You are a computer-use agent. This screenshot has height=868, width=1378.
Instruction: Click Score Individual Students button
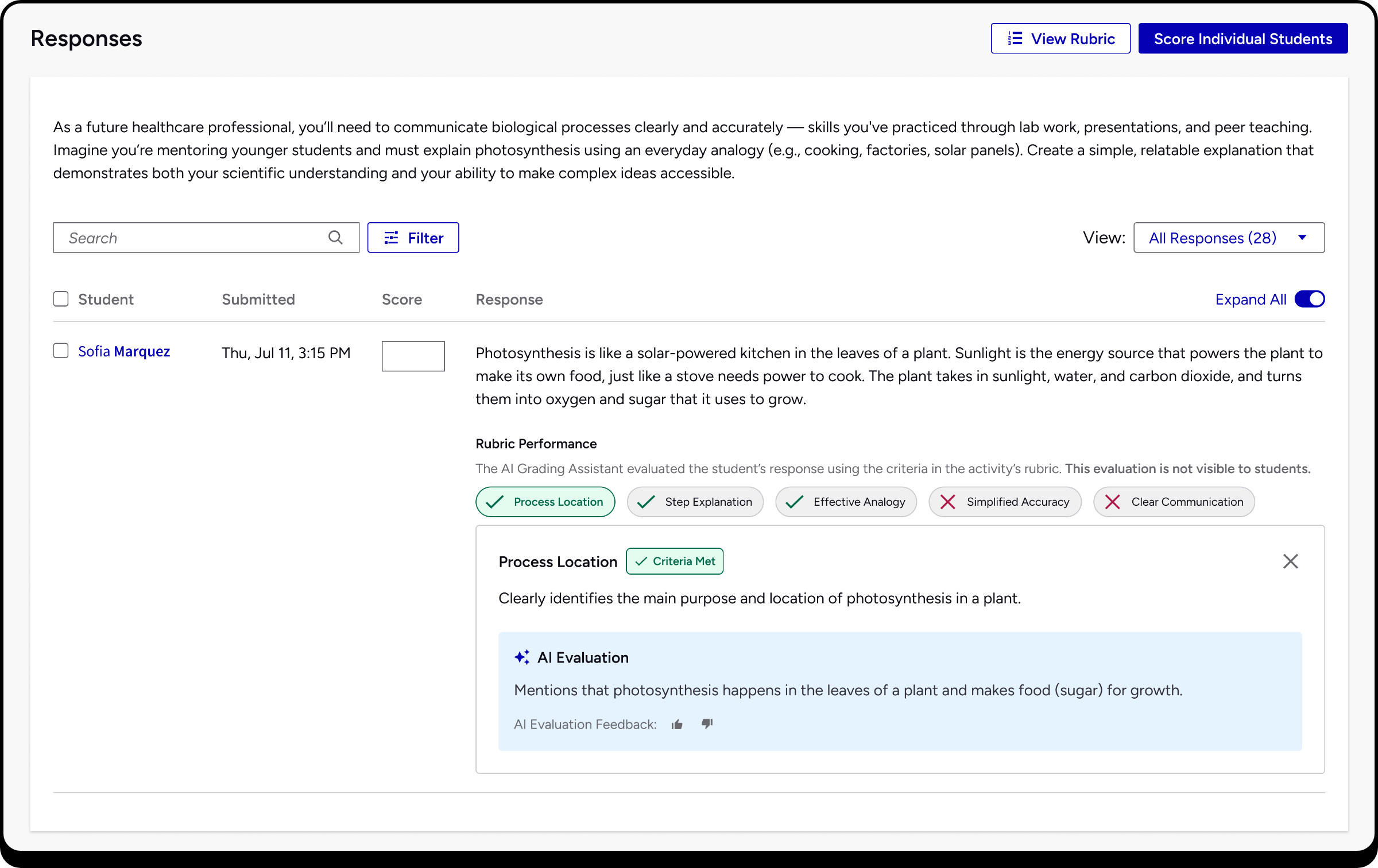pyautogui.click(x=1242, y=38)
